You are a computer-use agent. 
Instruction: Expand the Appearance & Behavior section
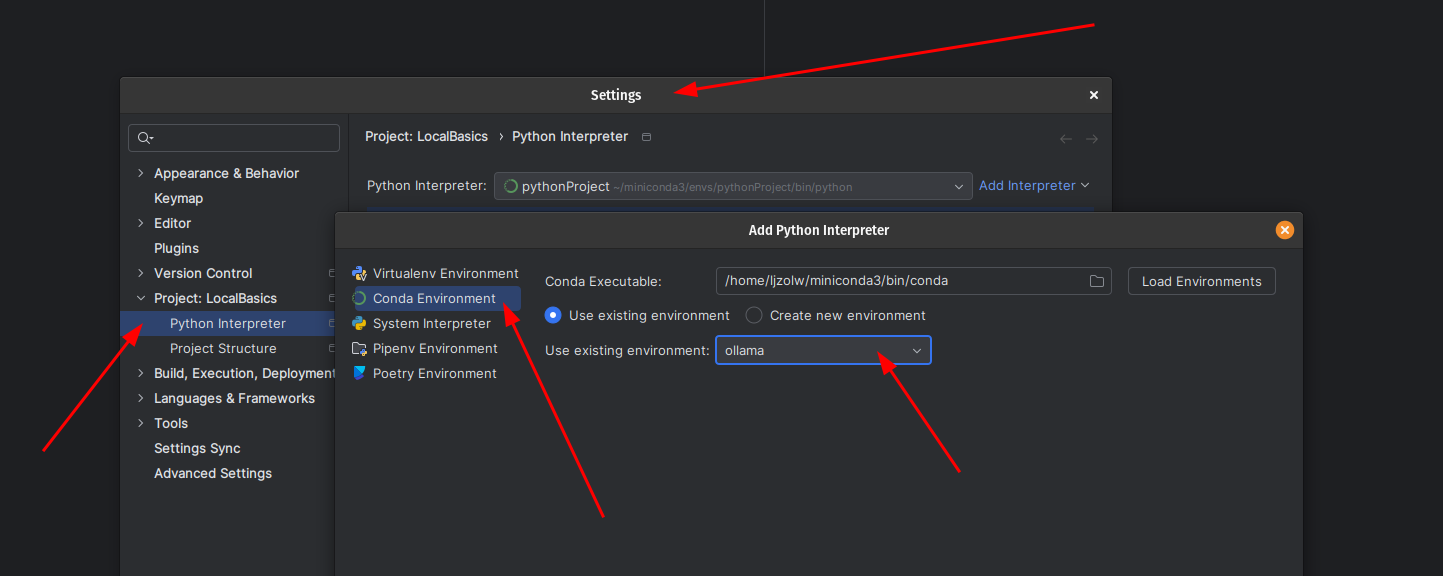[x=140, y=173]
